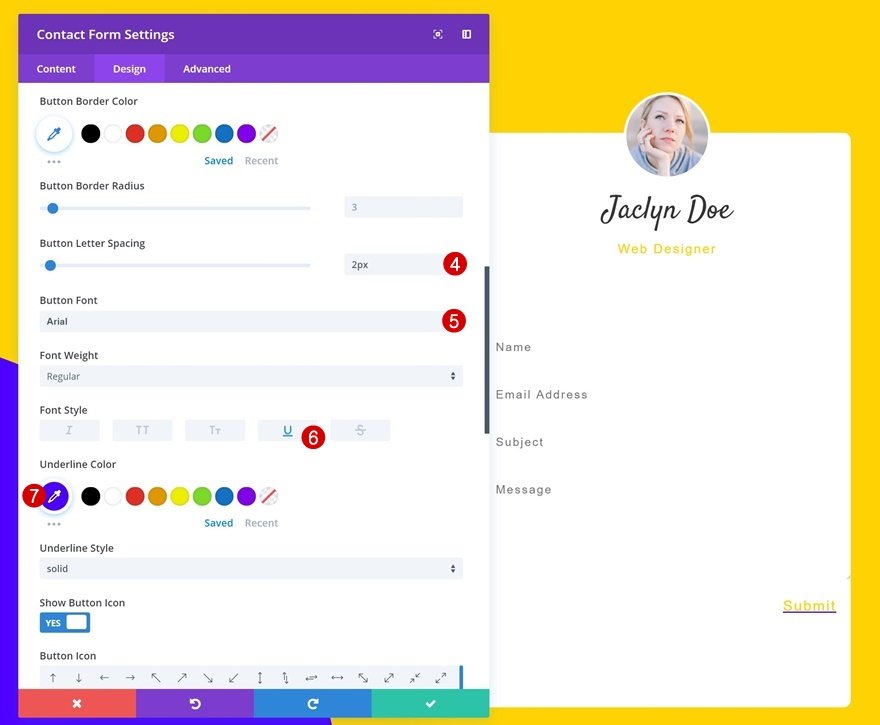Toggle underline font style

point(287,430)
